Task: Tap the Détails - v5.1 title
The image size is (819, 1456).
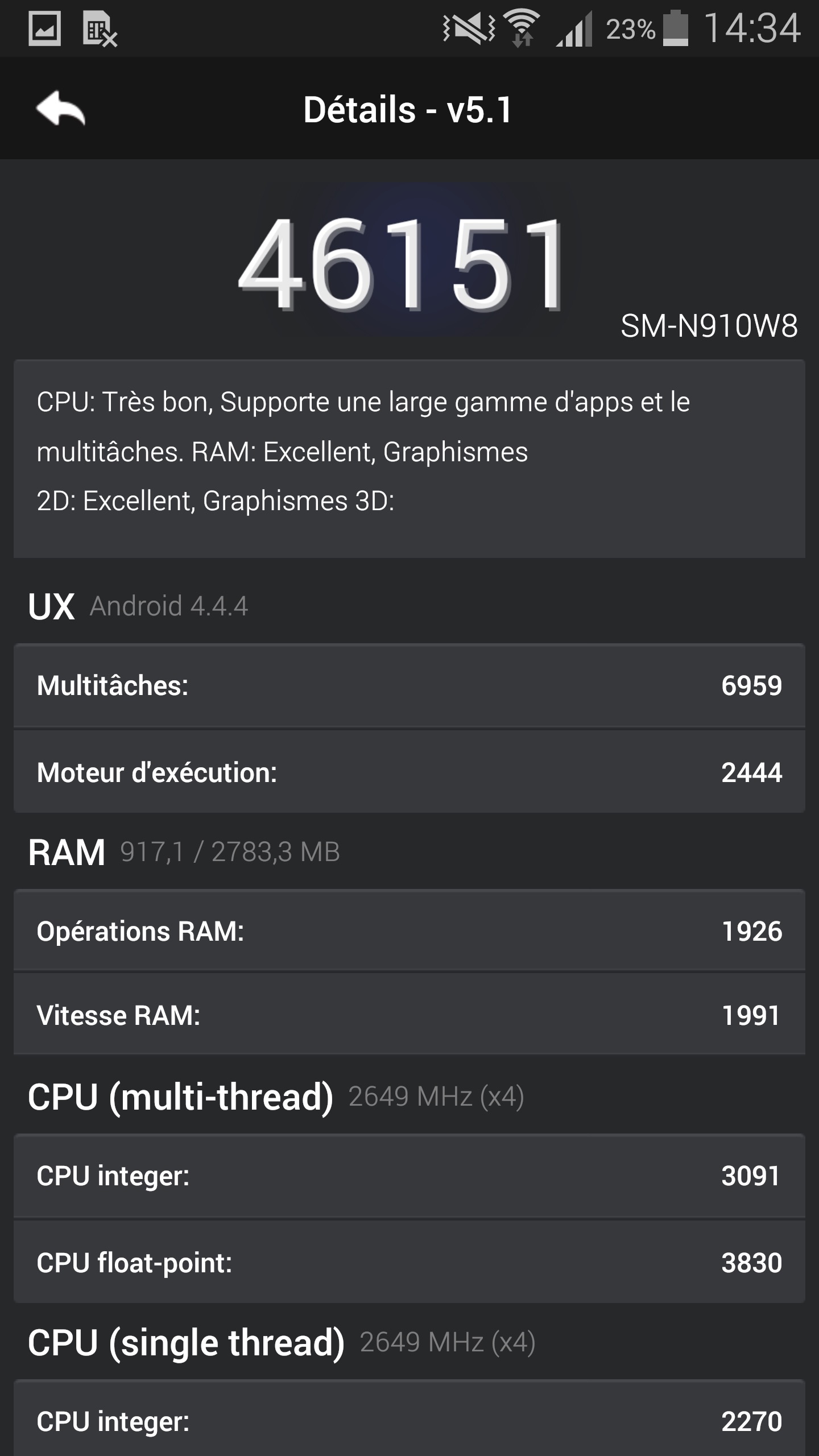Action: click(x=408, y=109)
